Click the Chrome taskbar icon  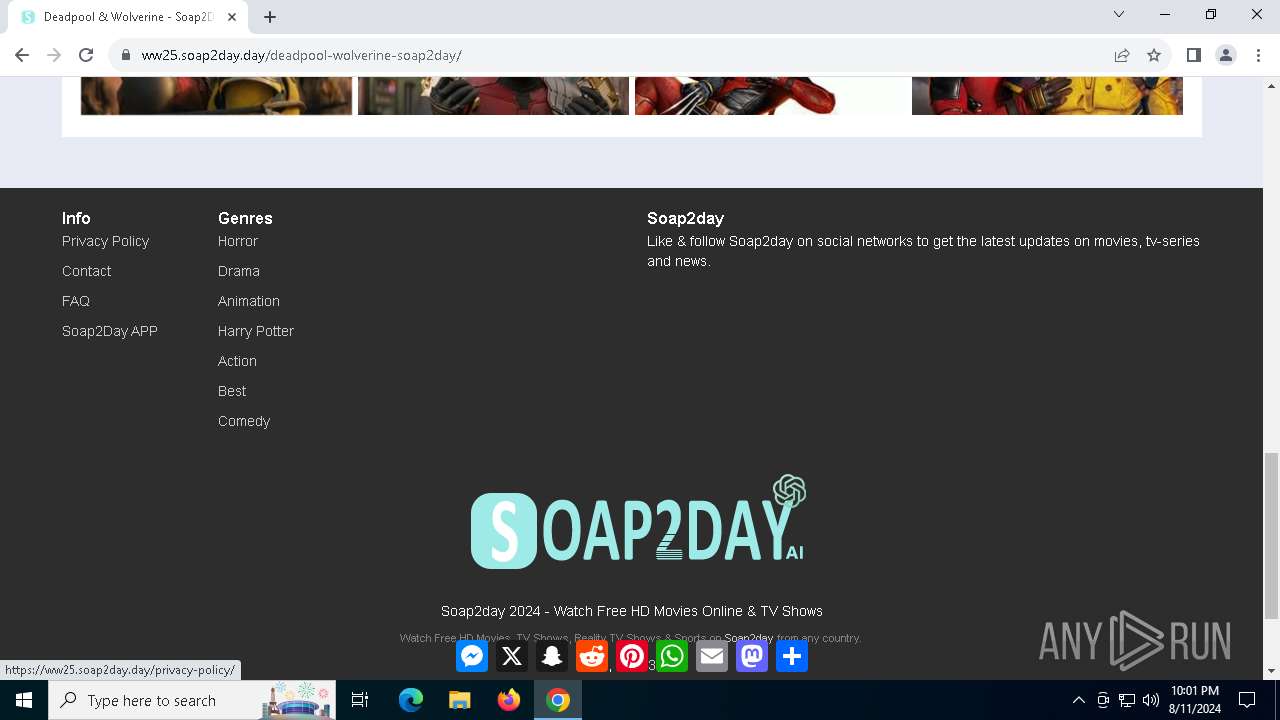point(558,700)
